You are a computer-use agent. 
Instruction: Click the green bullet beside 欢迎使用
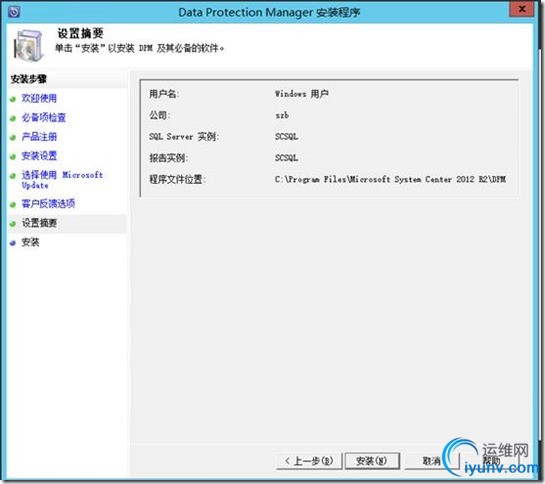point(13,99)
